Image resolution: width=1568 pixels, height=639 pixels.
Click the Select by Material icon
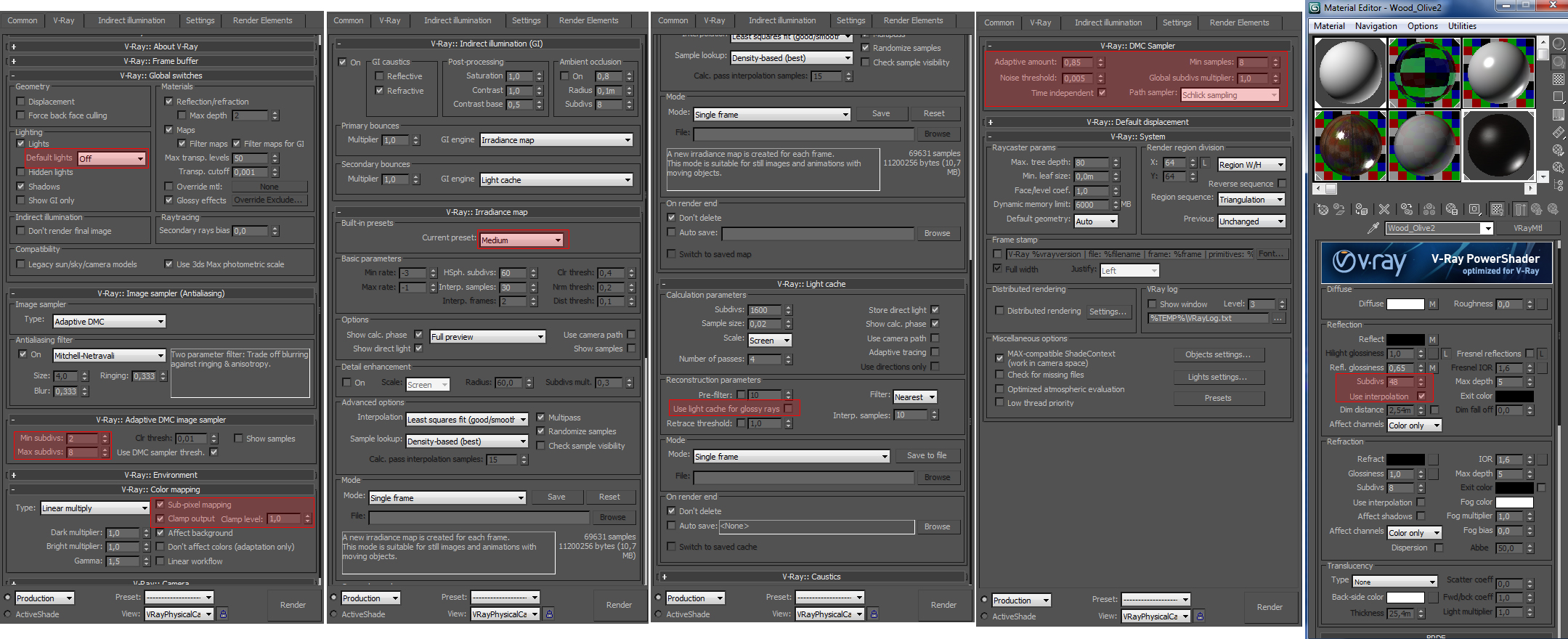pyautogui.click(x=1558, y=168)
